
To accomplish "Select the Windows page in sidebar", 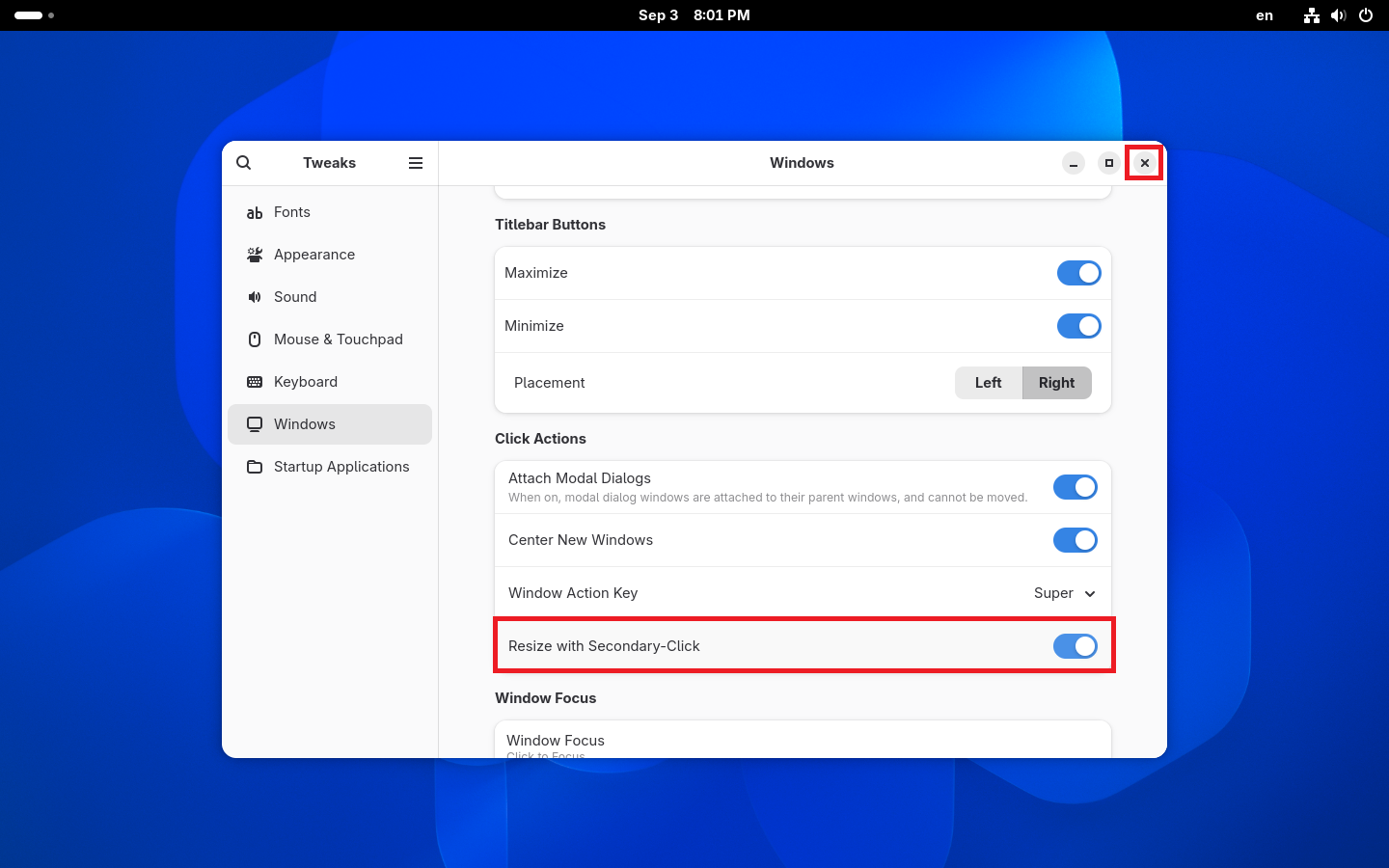I will pos(330,424).
